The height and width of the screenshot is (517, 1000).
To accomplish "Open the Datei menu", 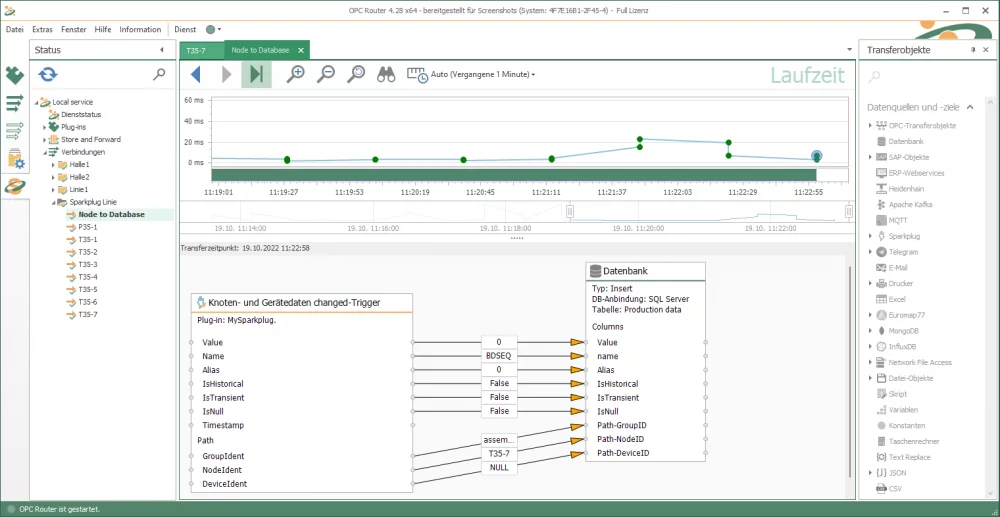I will (x=15, y=29).
